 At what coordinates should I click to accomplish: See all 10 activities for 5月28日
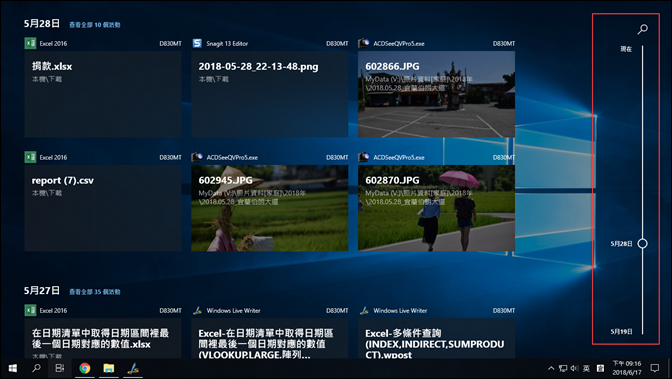pos(95,25)
